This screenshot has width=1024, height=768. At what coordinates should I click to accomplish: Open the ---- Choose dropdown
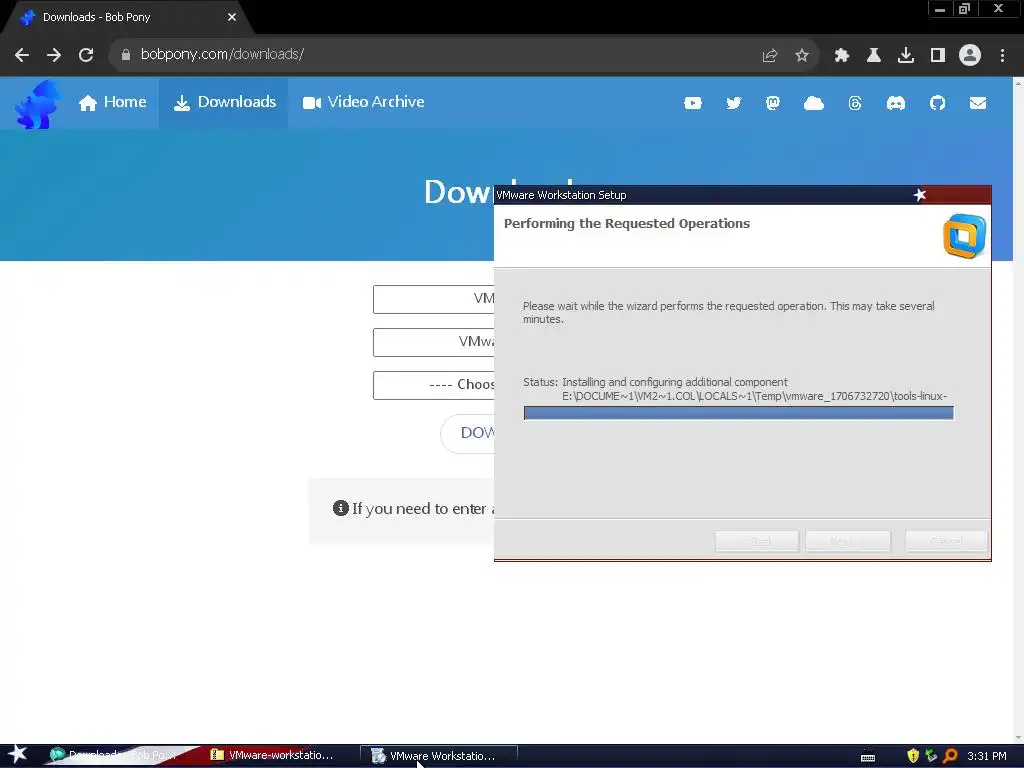tap(434, 385)
